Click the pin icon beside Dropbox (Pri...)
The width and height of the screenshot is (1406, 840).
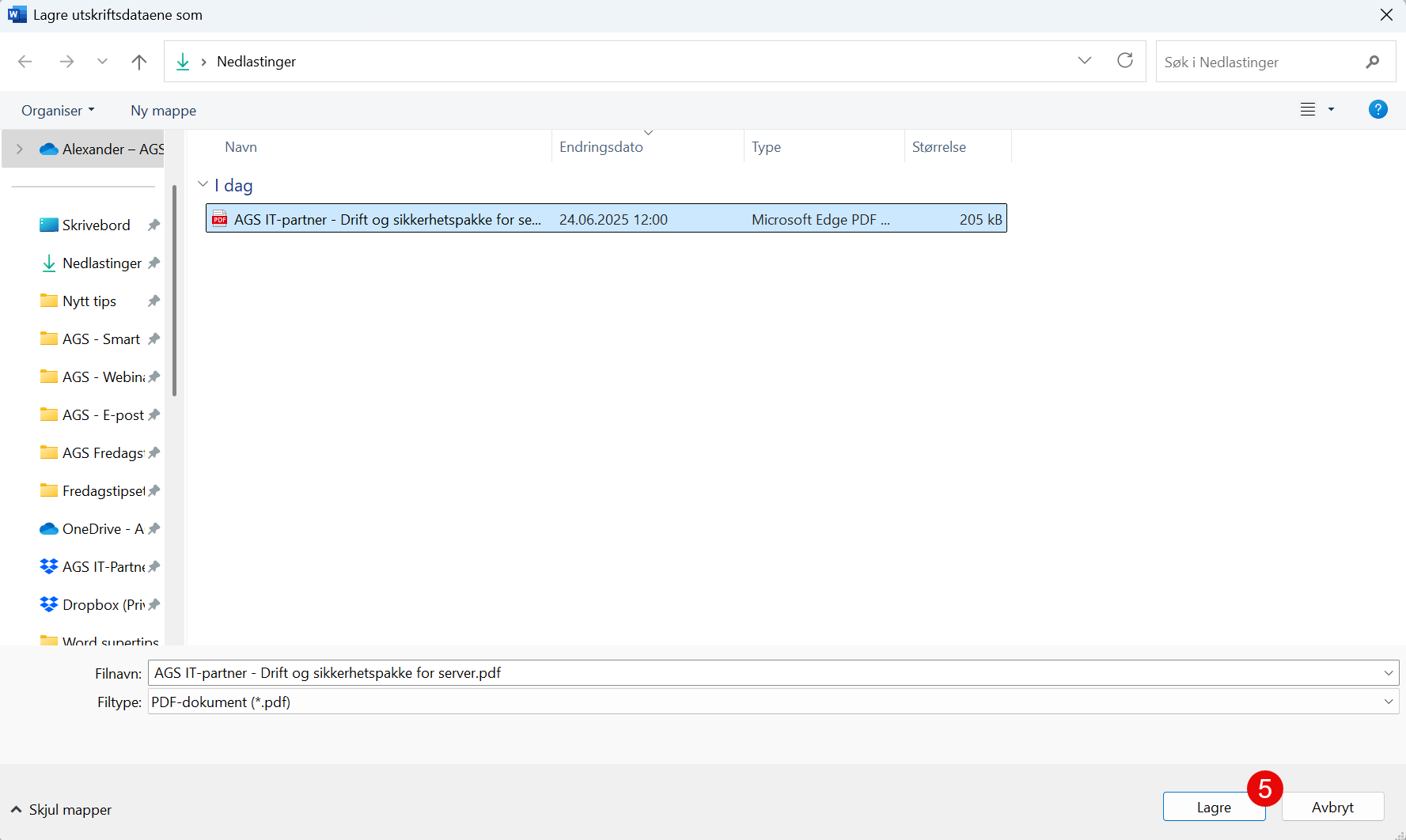(x=154, y=605)
